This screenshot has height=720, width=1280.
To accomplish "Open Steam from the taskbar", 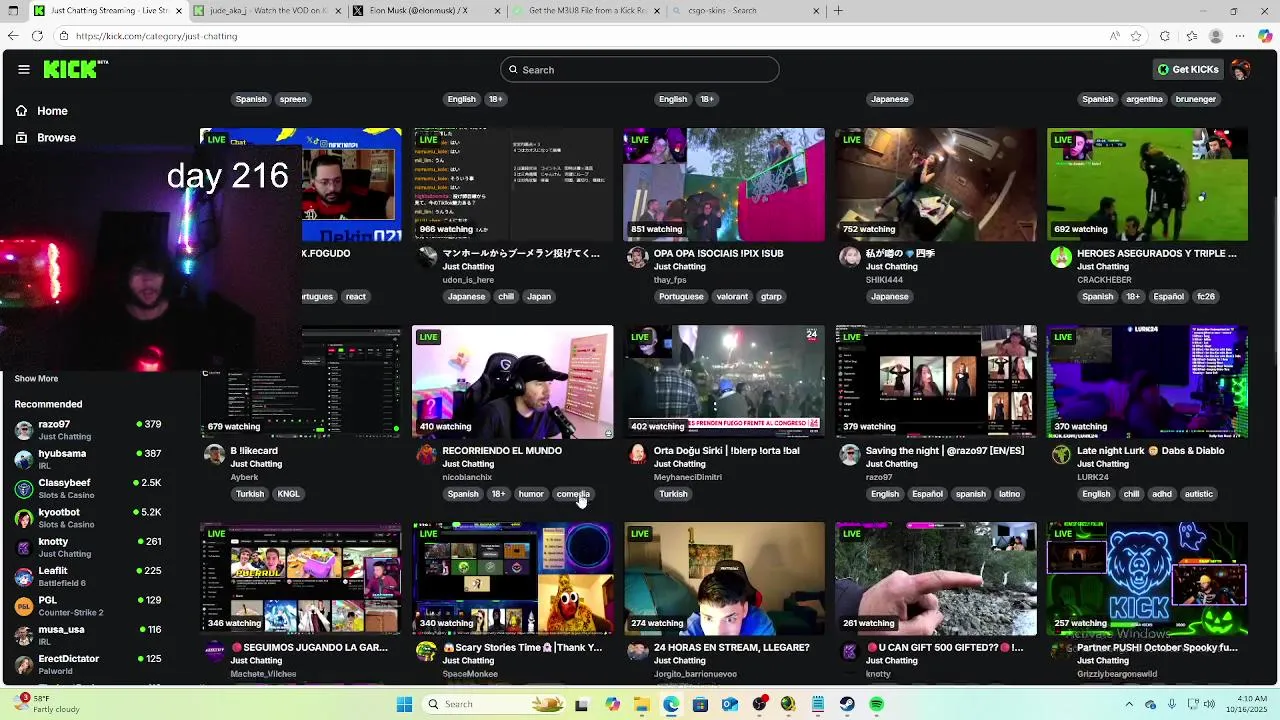I will point(847,704).
